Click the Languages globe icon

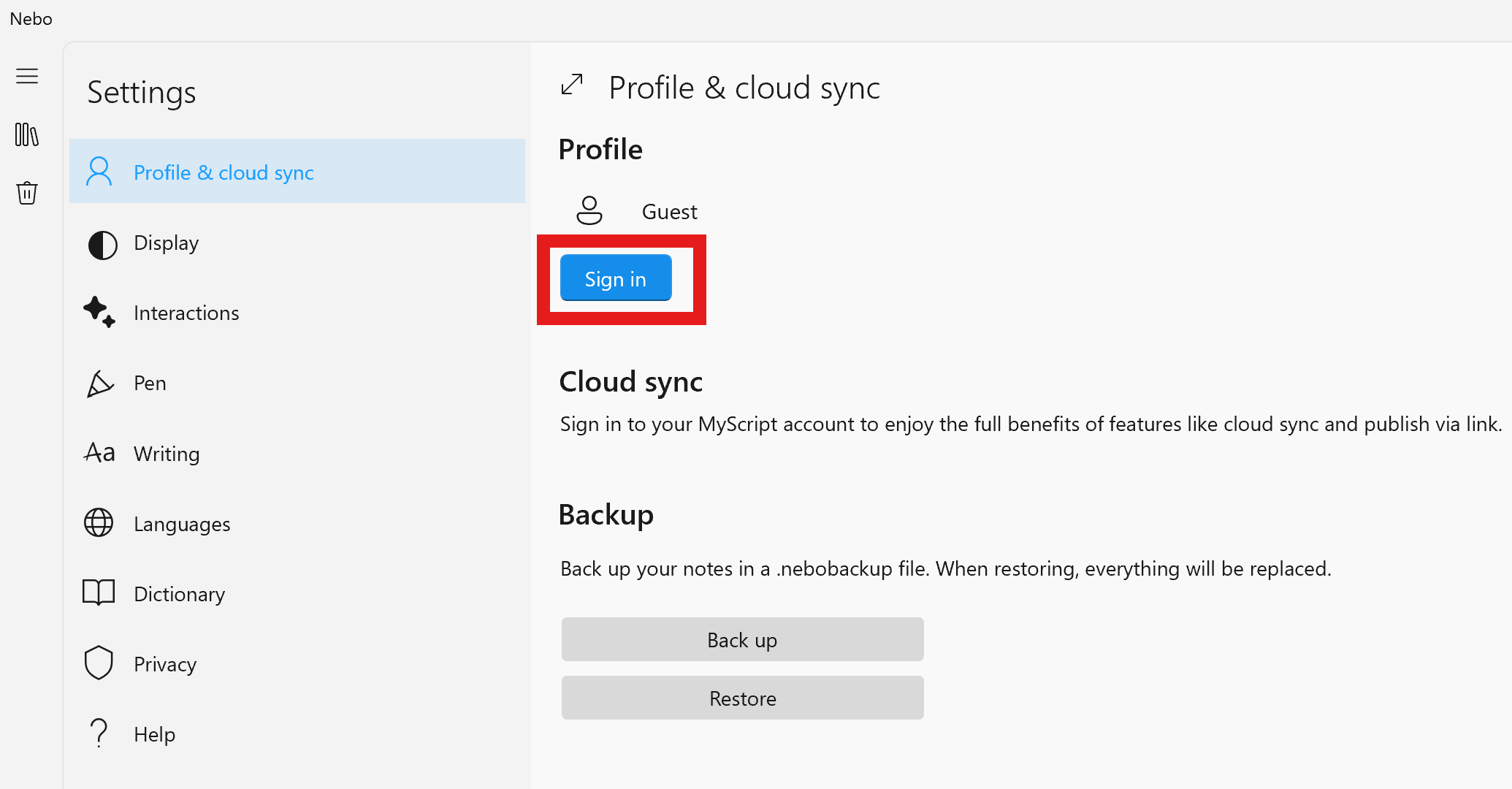[99, 523]
